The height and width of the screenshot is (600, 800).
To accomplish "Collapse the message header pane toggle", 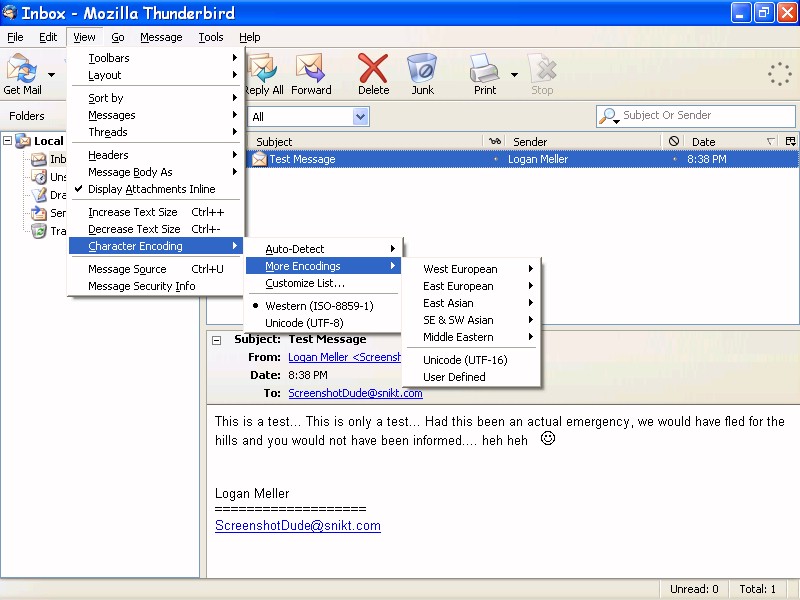I will (217, 340).
